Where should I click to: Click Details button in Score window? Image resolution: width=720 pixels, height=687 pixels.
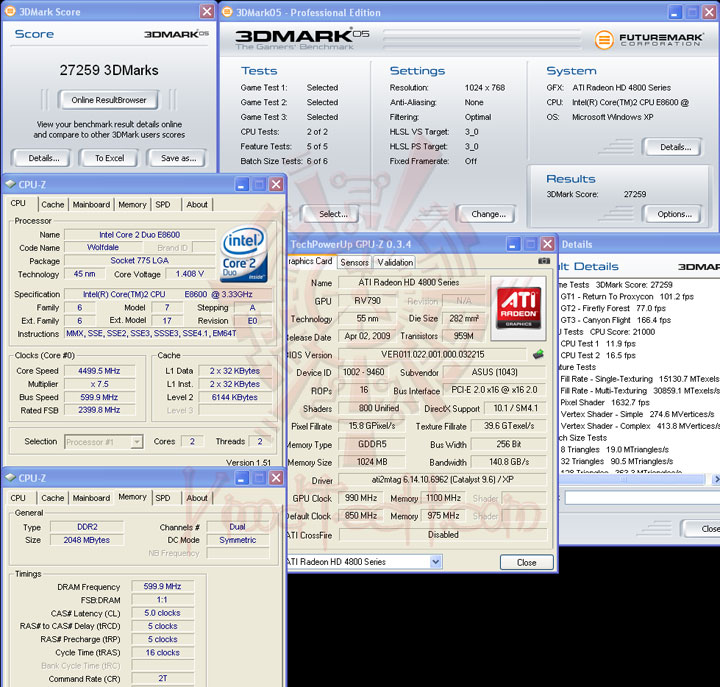click(x=44, y=158)
